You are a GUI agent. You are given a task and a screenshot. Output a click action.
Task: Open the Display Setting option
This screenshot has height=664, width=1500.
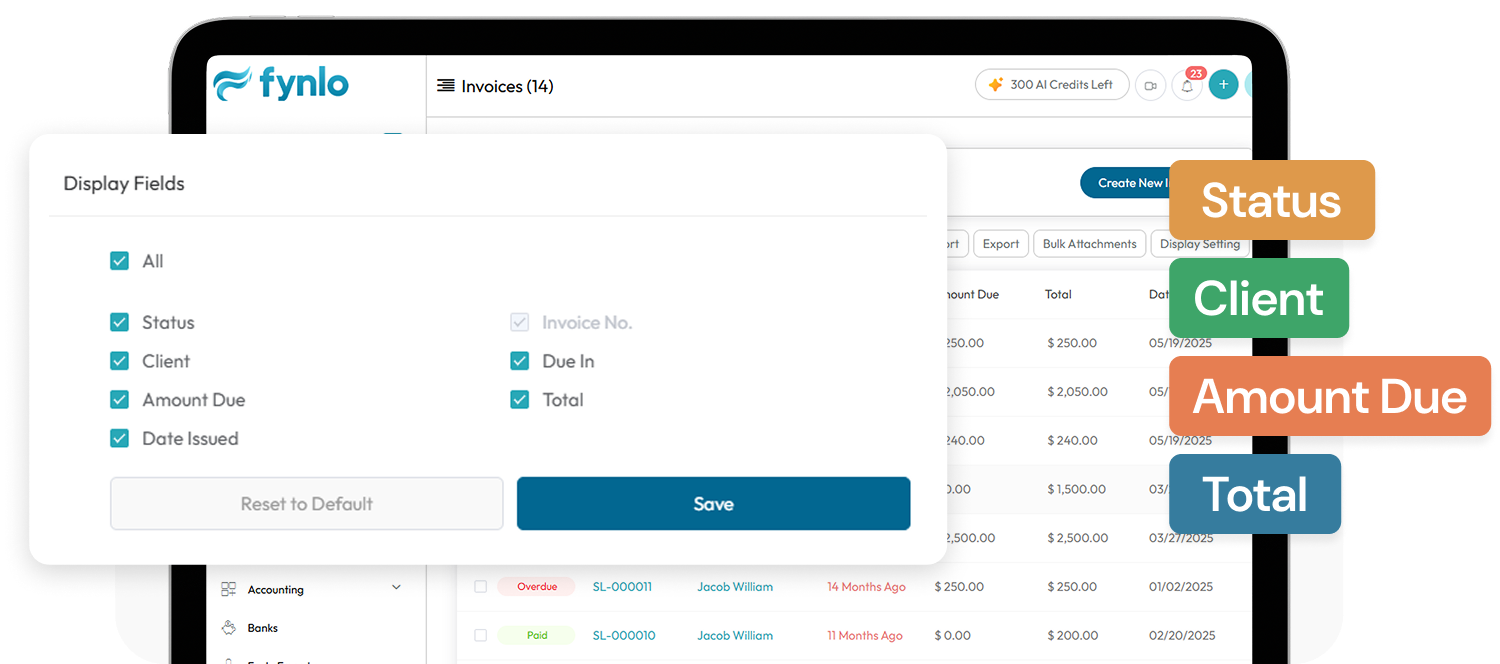click(x=1199, y=244)
